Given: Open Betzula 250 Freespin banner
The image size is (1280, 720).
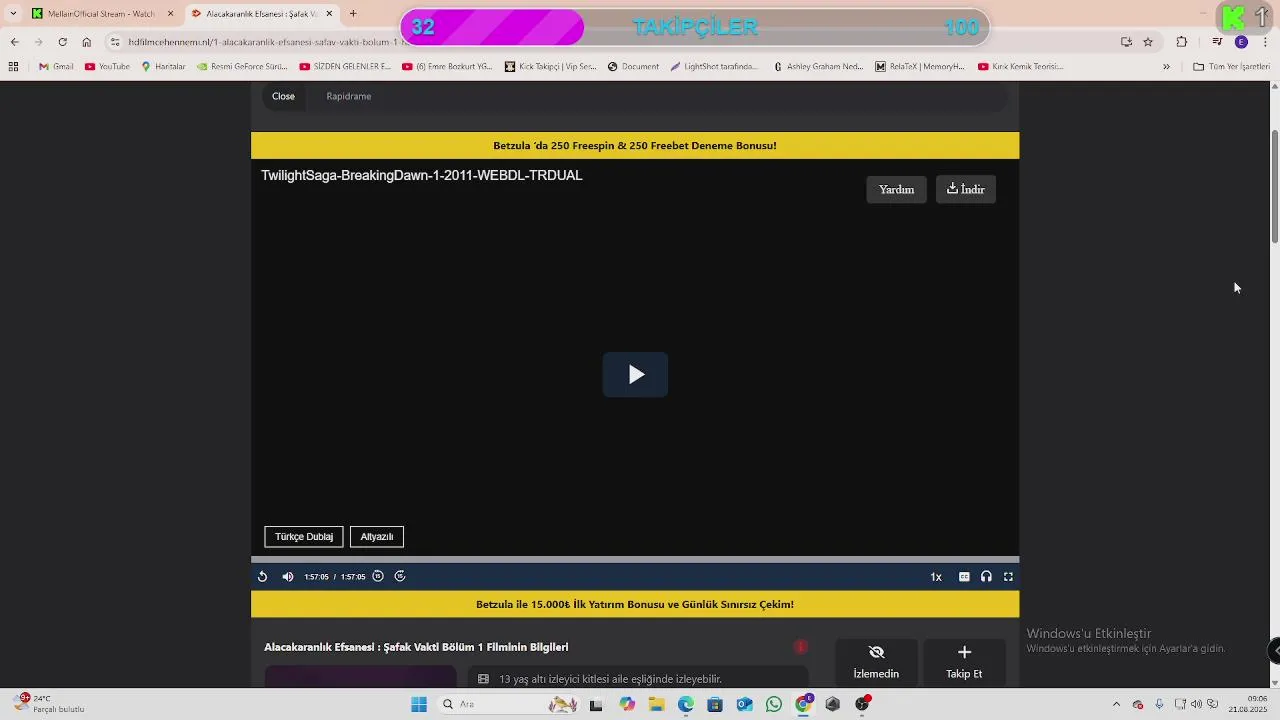Looking at the screenshot, I should (x=635, y=146).
